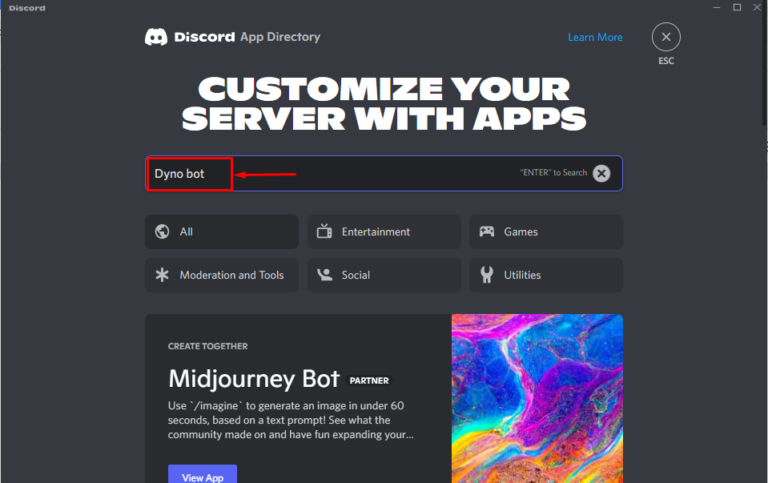Close App Directory via ESC circle

[666, 37]
